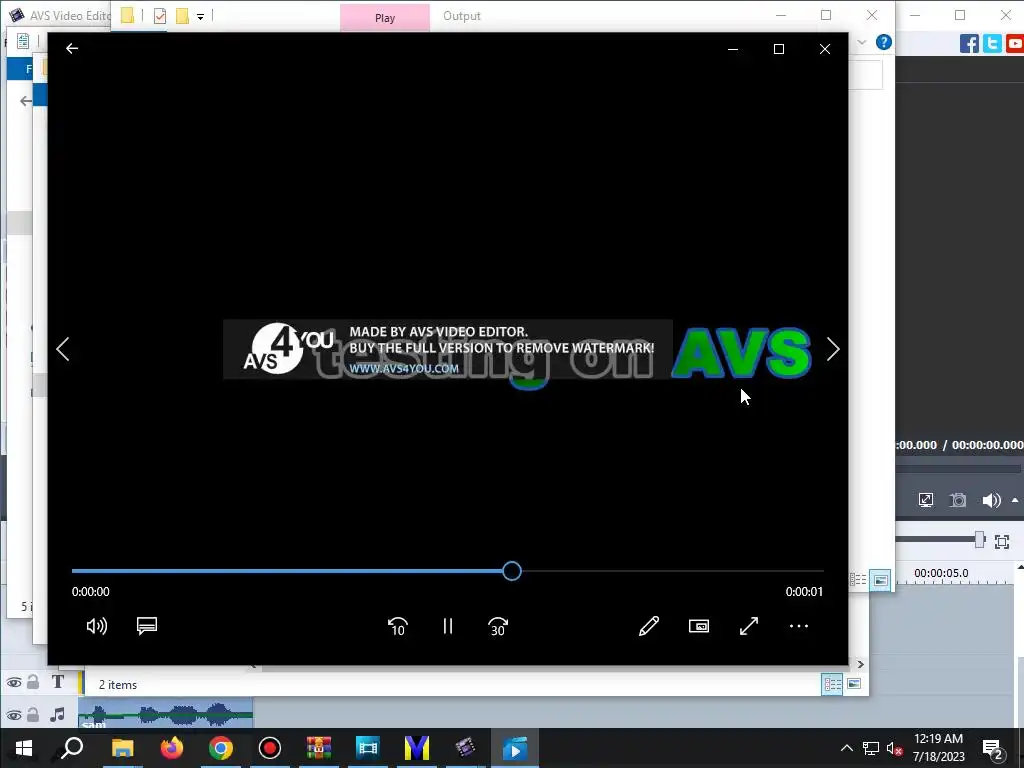Click the muted speaker tray icon

coord(894,748)
